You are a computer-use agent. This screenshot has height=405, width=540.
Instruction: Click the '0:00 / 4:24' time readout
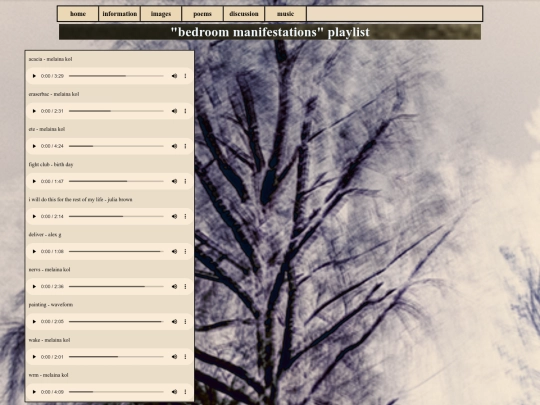point(52,146)
